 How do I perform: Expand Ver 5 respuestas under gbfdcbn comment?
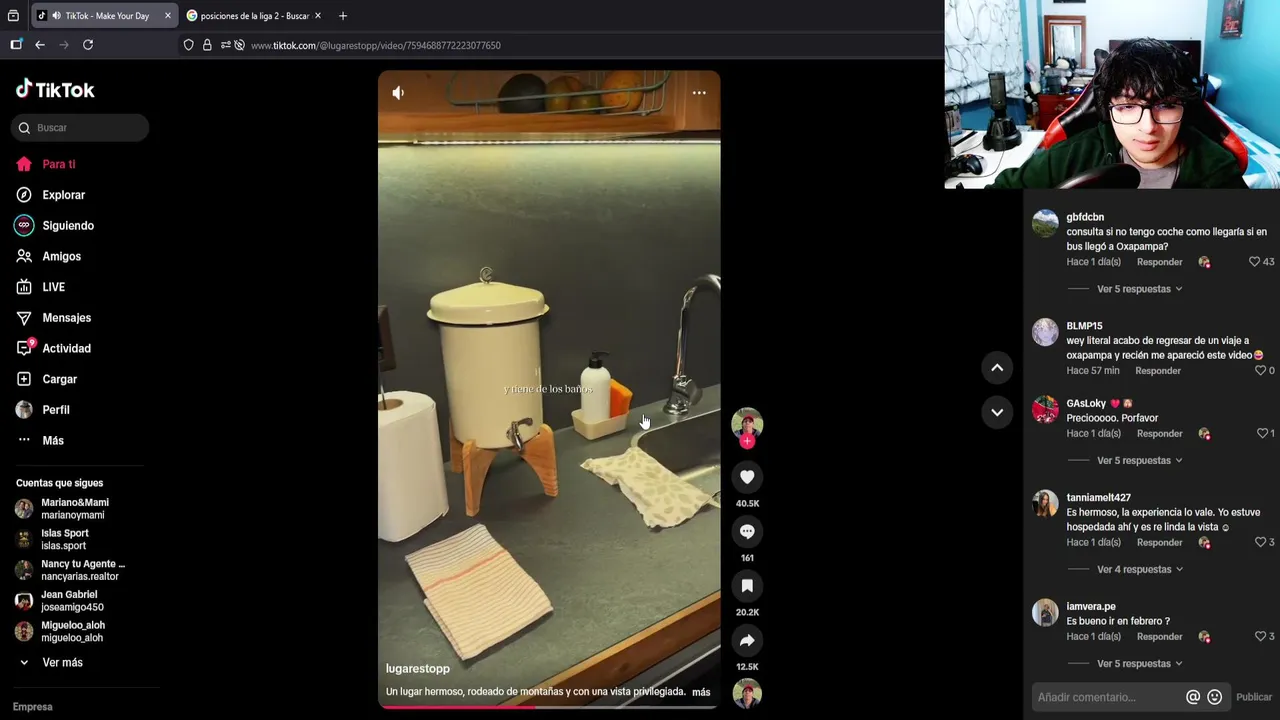[1139, 289]
